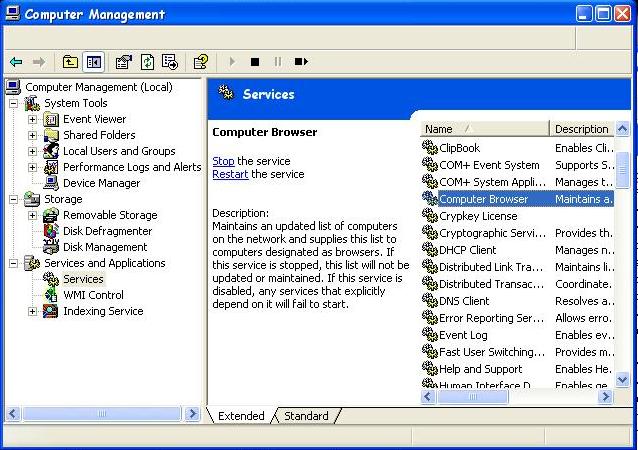This screenshot has width=638, height=450.
Task: Click the Pause Service toolbar icon
Action: coord(278,62)
